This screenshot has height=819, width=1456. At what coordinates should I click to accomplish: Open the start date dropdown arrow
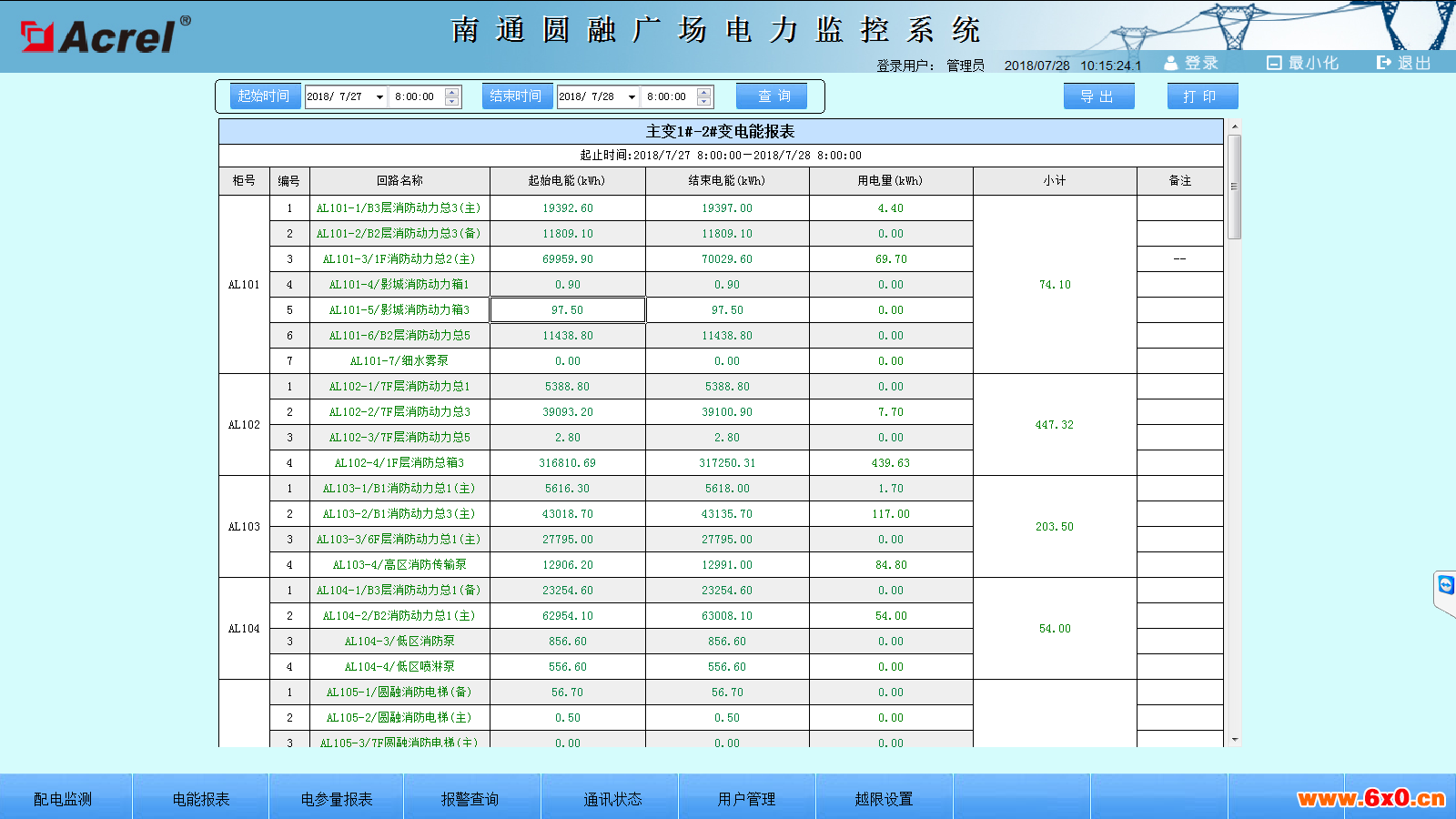[379, 96]
